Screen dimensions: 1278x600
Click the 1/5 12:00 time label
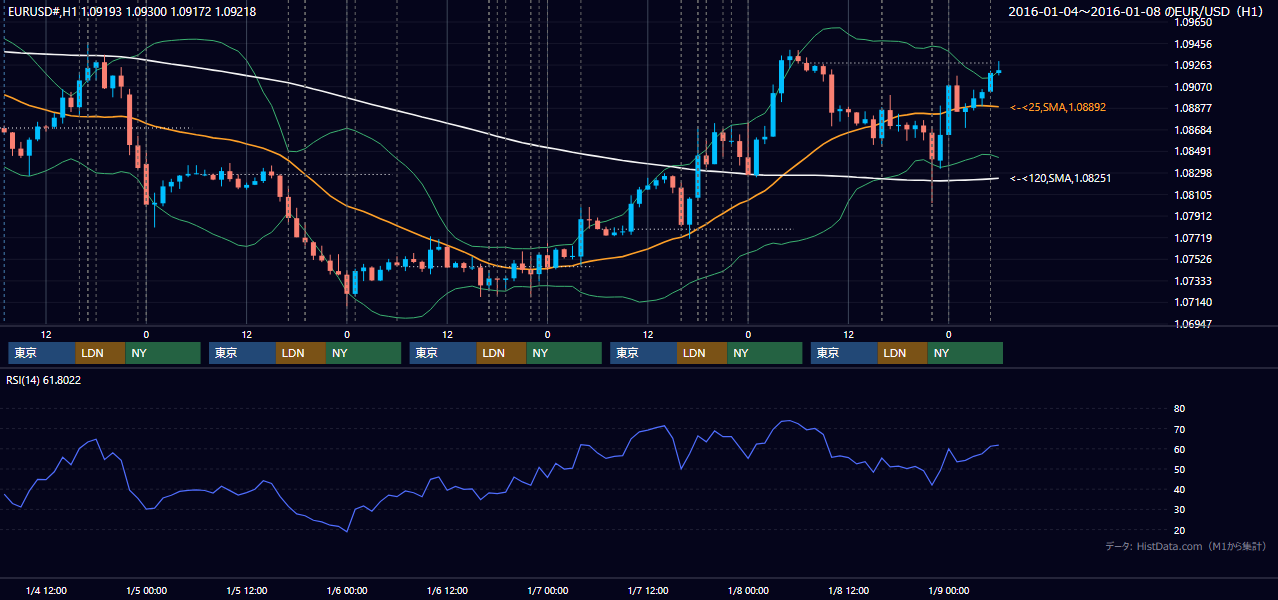pos(246,591)
